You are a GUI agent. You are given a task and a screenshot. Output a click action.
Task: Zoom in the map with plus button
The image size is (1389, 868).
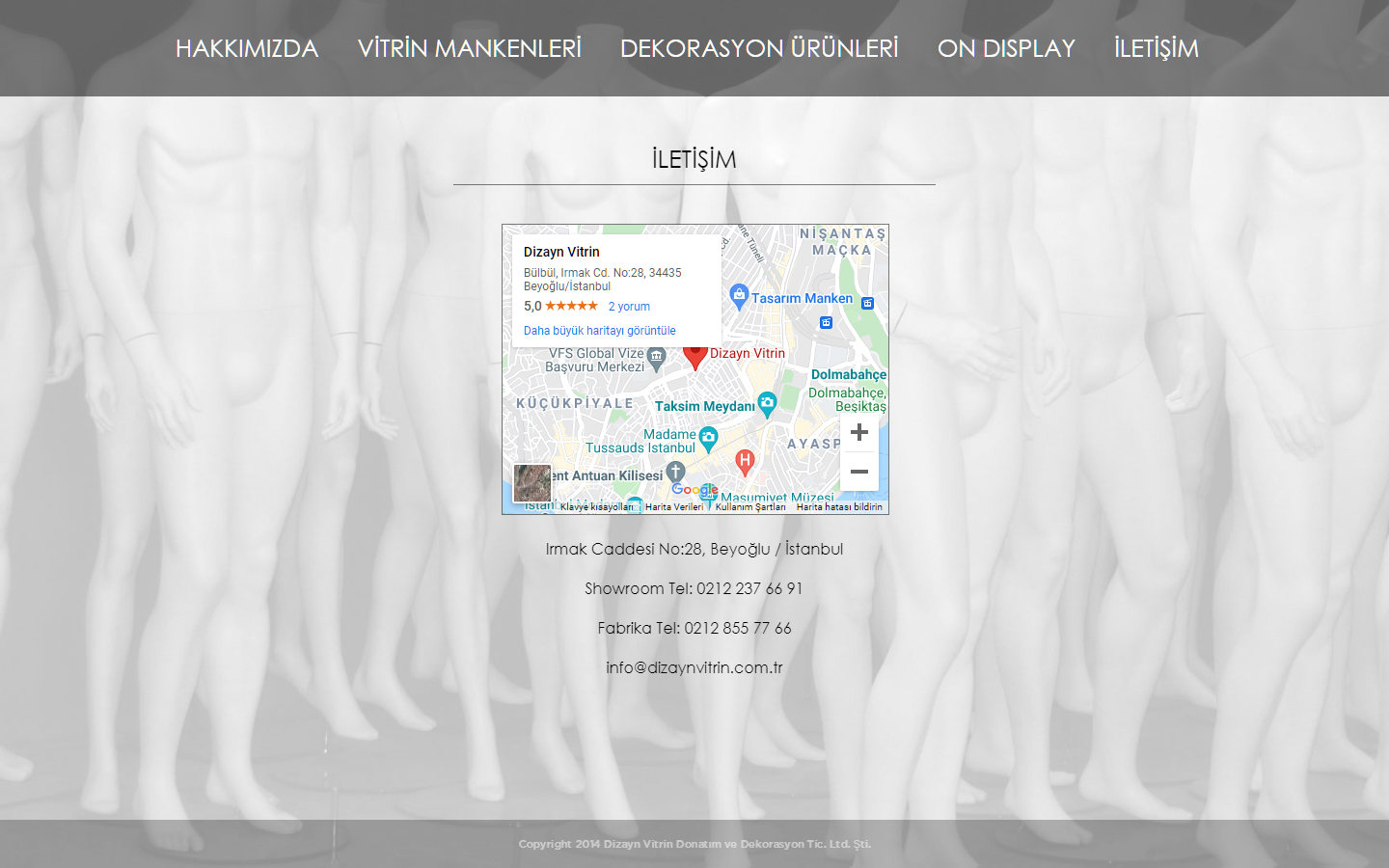858,432
